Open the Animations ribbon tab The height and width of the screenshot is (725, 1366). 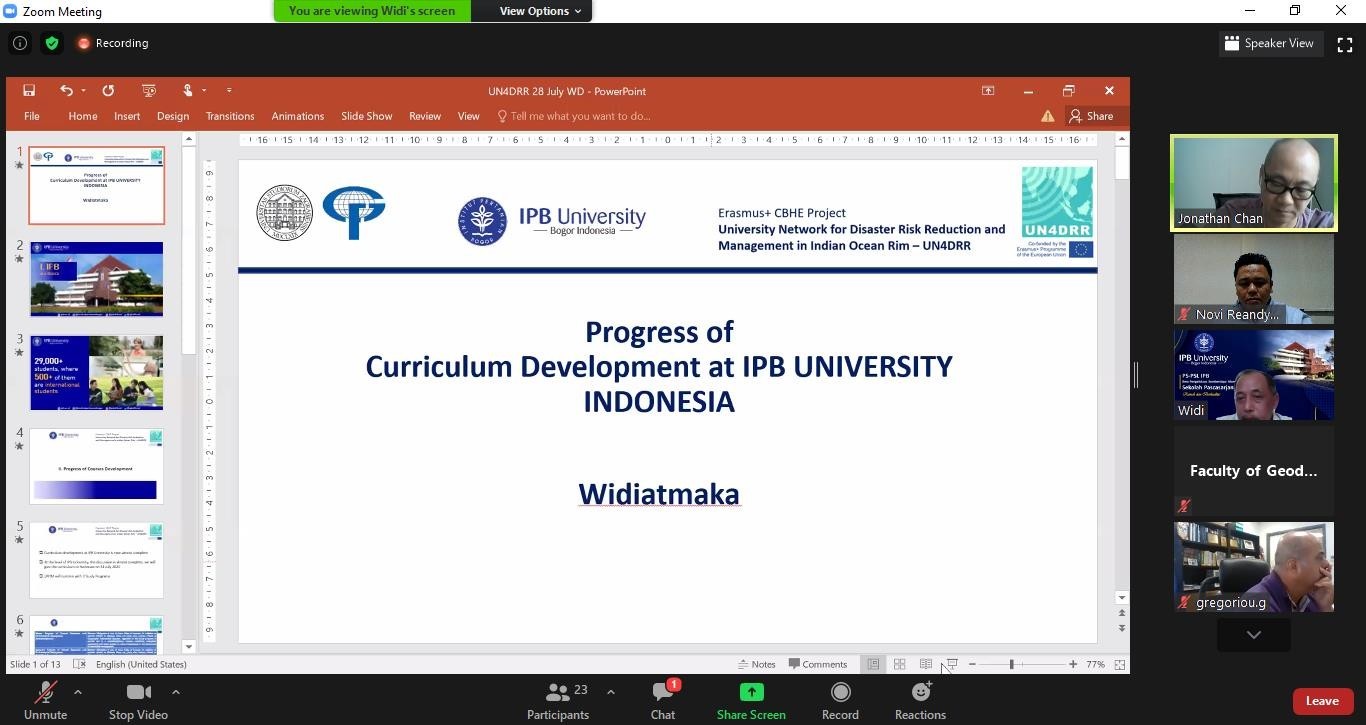(x=298, y=116)
